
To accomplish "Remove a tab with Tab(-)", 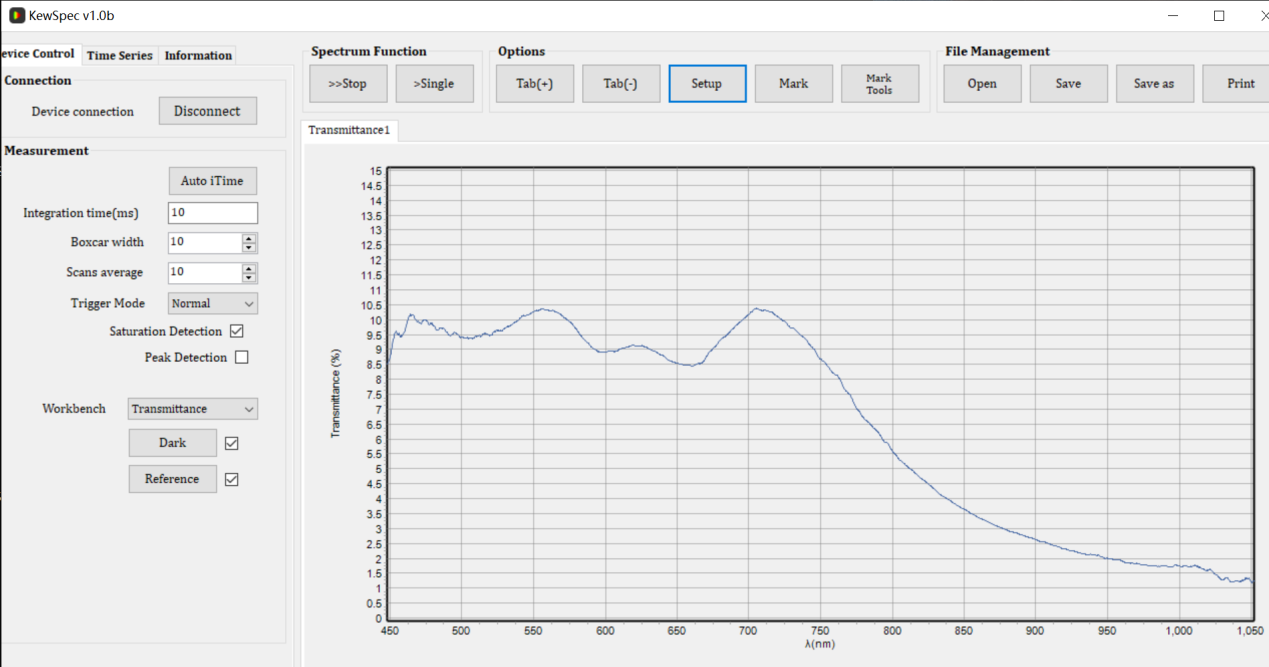I will pos(620,84).
